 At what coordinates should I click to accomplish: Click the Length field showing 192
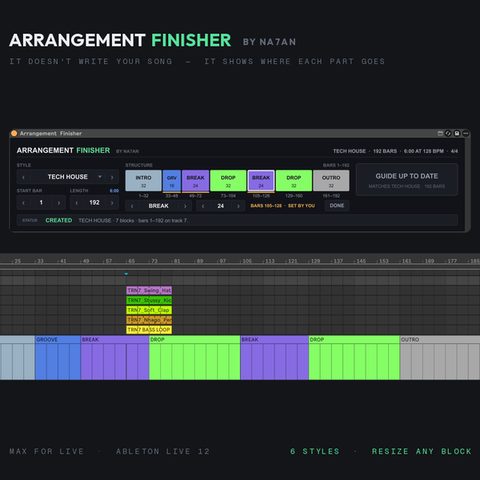coord(94,202)
